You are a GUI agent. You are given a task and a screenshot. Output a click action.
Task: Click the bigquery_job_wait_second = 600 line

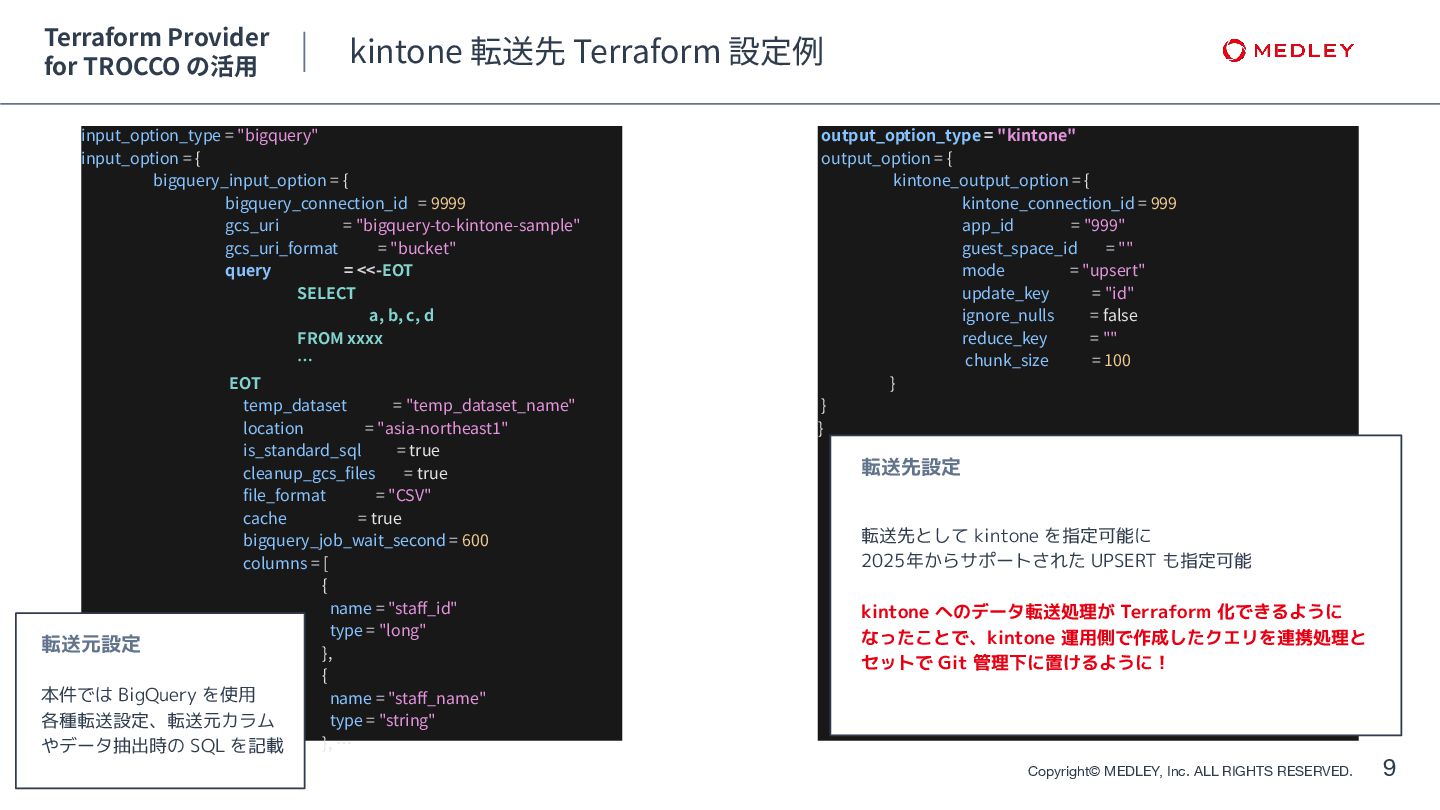pyautogui.click(x=366, y=540)
